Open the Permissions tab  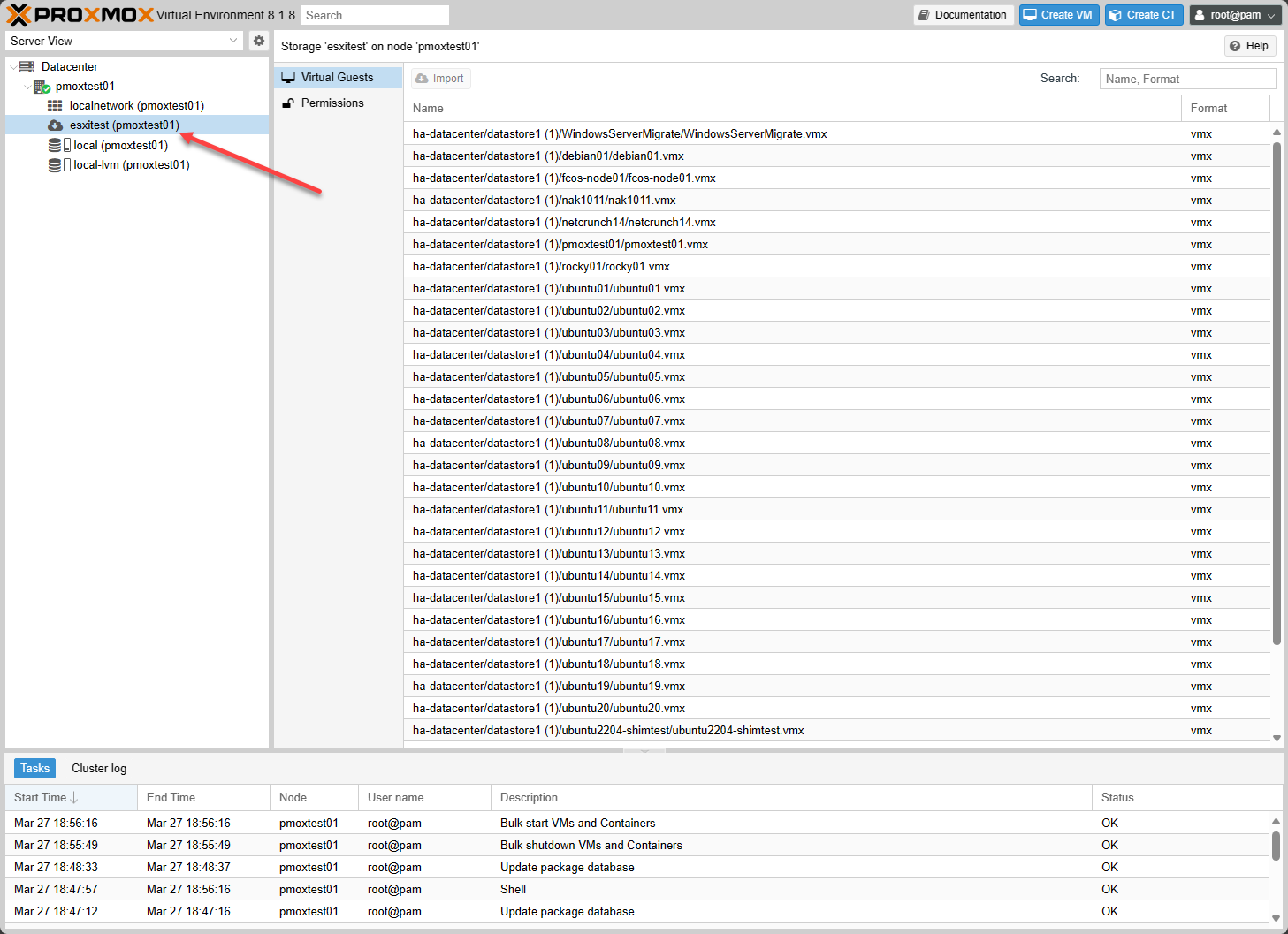pyautogui.click(x=338, y=103)
